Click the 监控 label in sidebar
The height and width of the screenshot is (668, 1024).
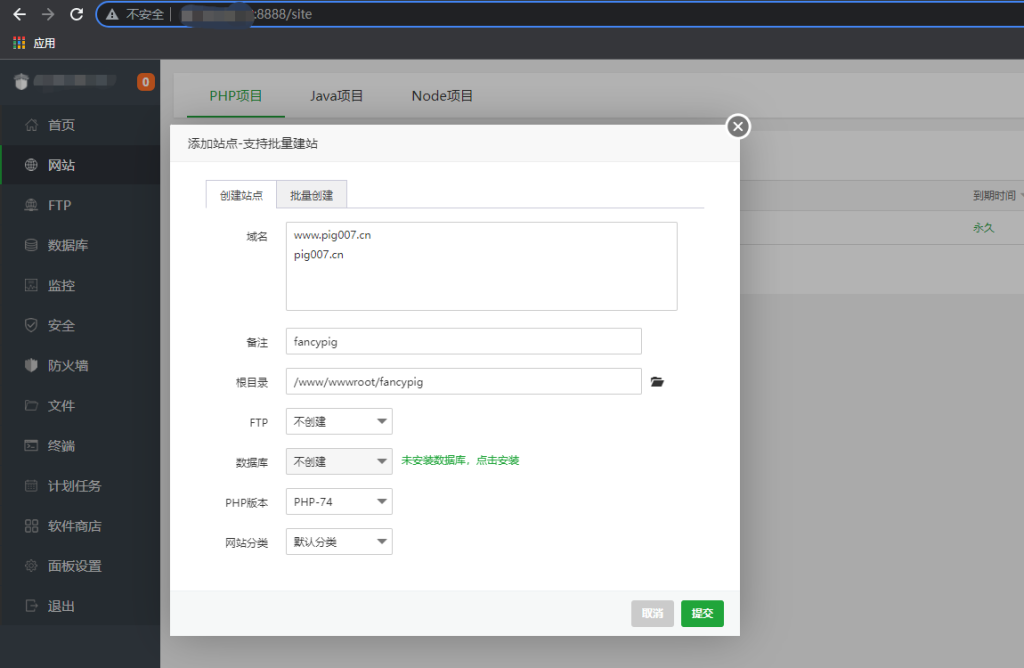(61, 286)
